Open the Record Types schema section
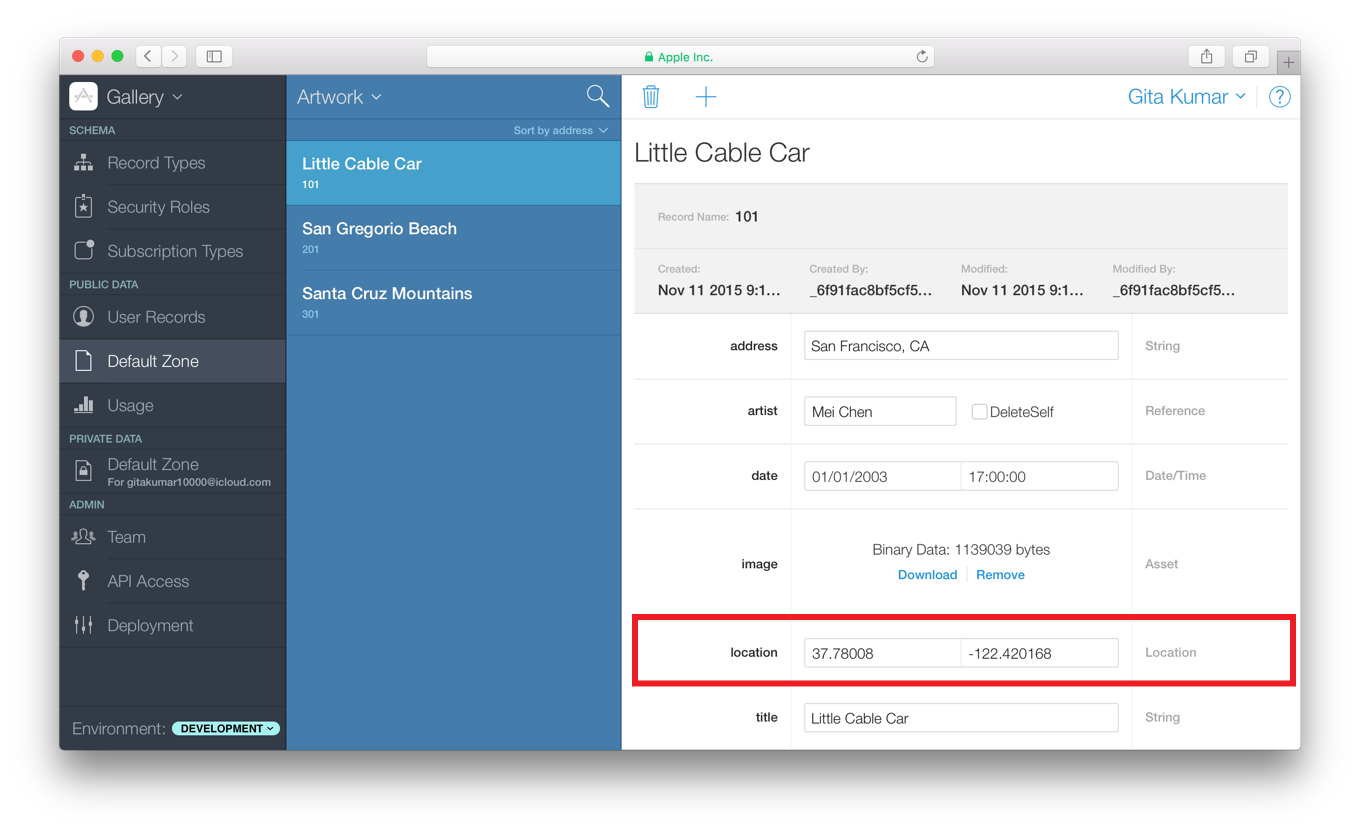The image size is (1360, 835). 156,162
